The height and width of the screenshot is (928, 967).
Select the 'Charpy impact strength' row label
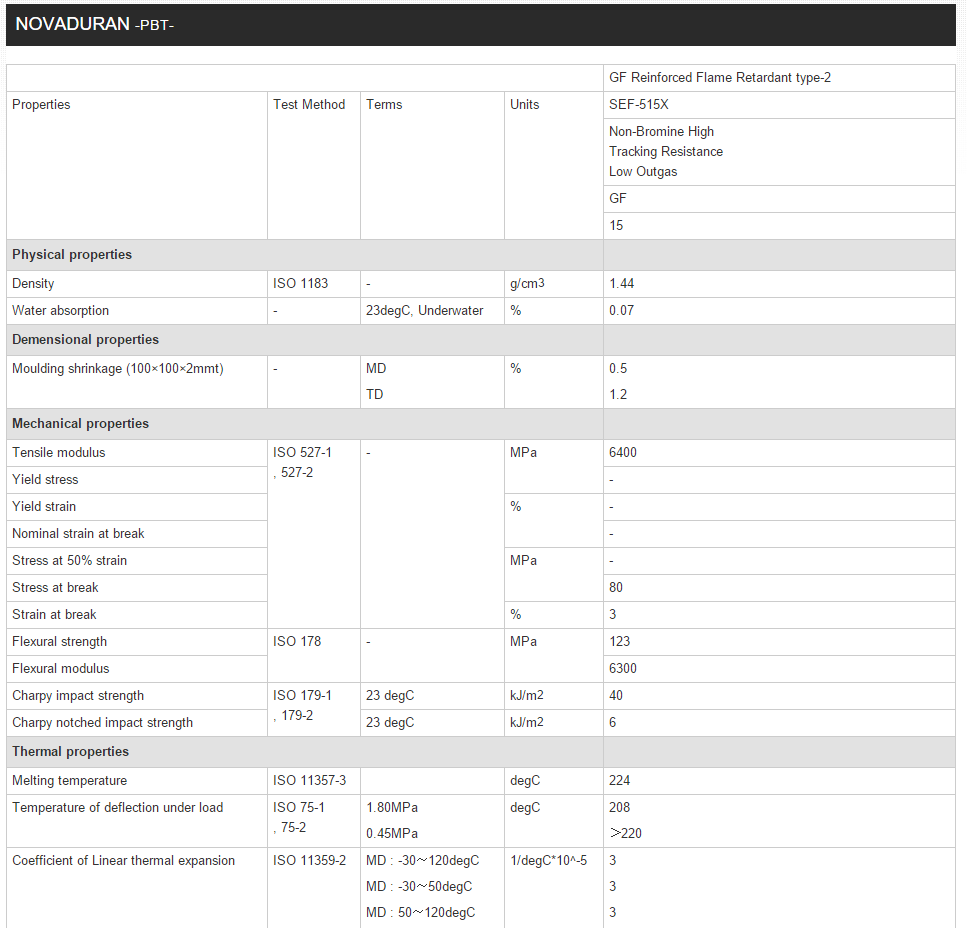click(78, 696)
